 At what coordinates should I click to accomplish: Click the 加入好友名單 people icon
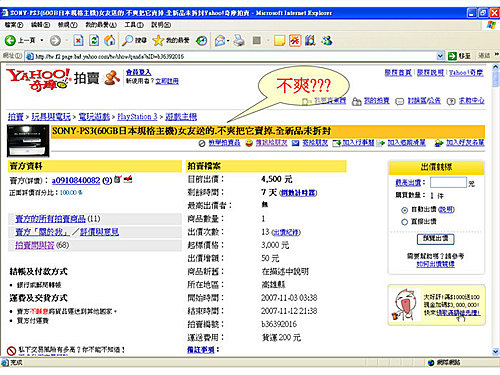coord(439,143)
